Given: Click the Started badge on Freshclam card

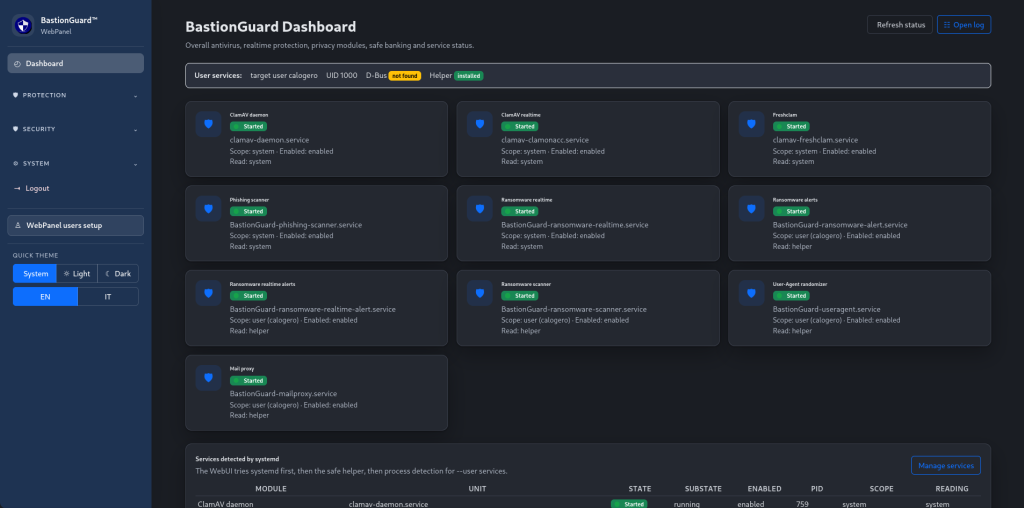Looking at the screenshot, I should pyautogui.click(x=792, y=127).
